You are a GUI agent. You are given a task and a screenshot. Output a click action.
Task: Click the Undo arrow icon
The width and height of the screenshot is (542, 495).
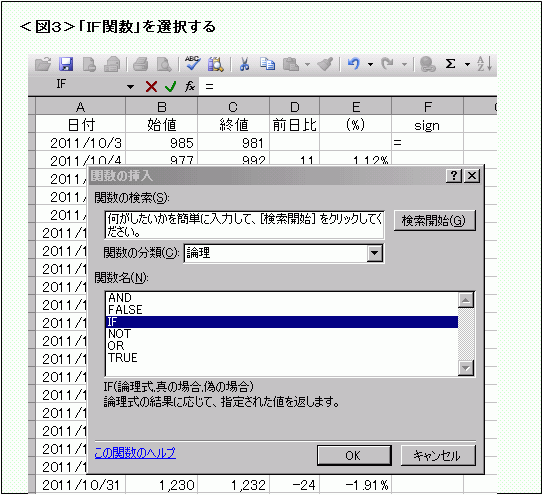coord(354,64)
